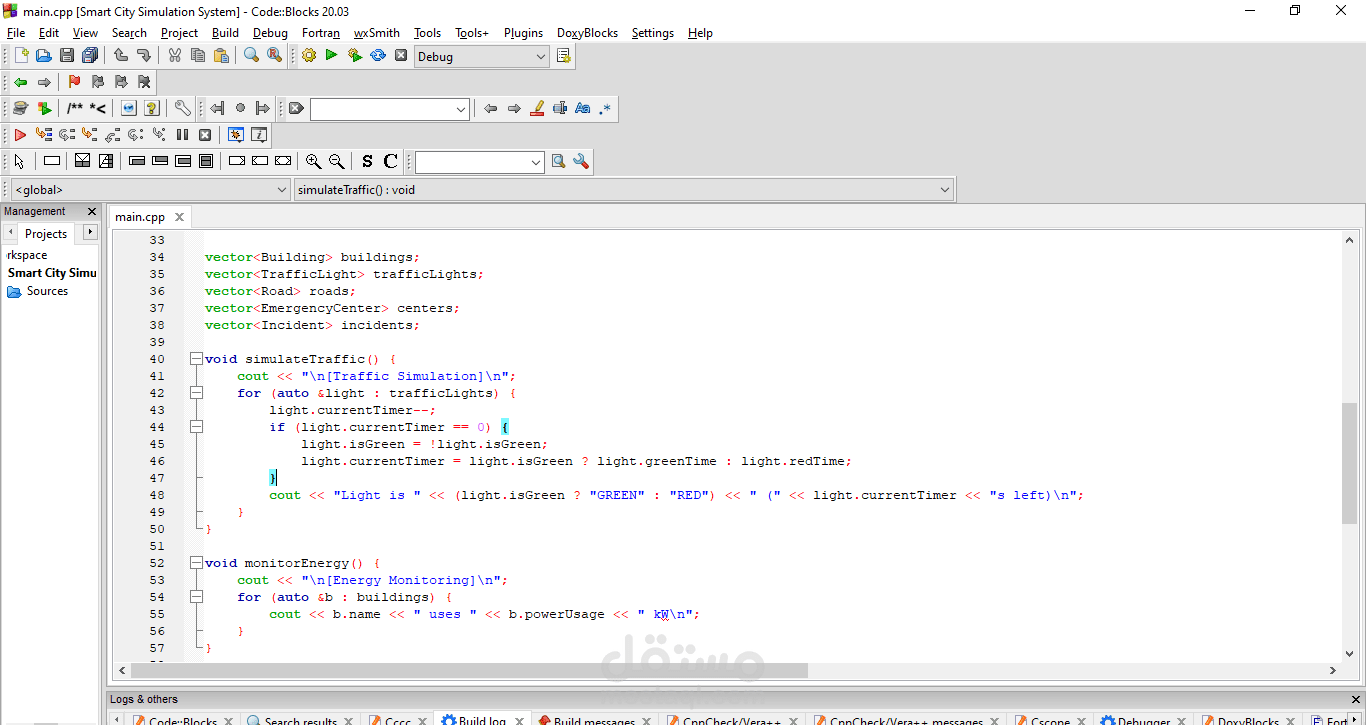
Task: Expand the global scope dropdown
Action: tap(150, 189)
